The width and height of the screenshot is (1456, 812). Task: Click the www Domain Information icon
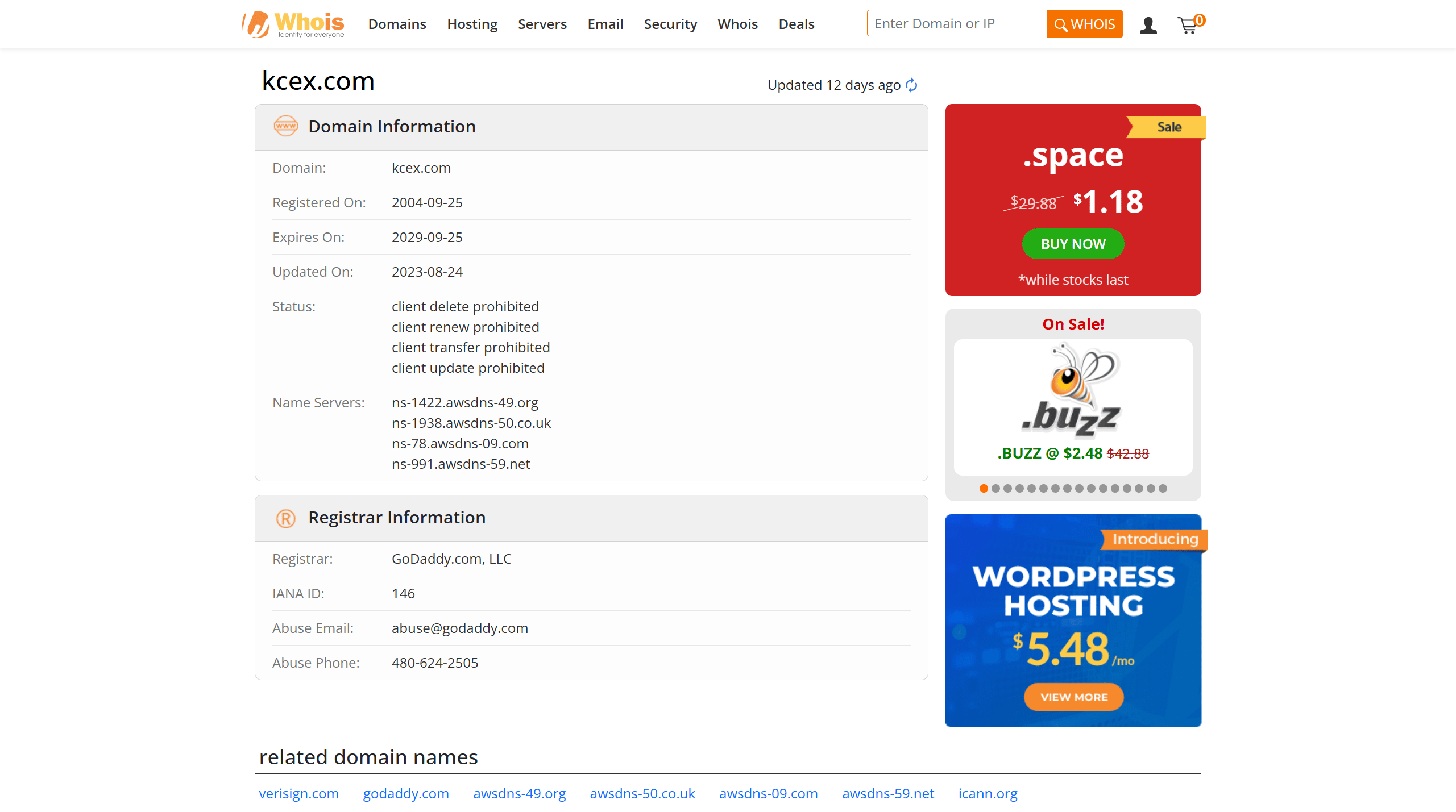(286, 126)
